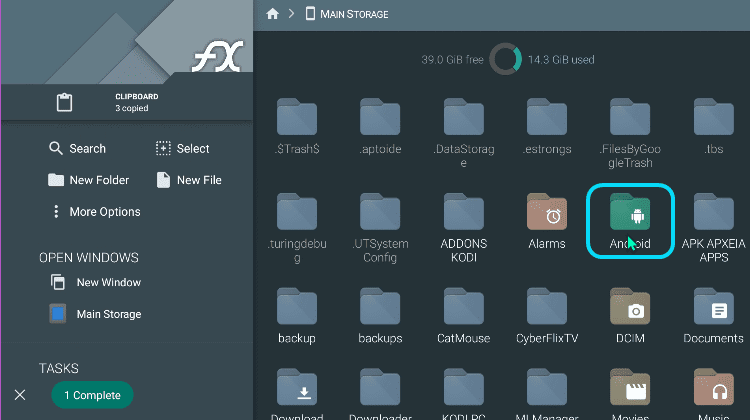Click the 14.3 GiB used label
This screenshot has height=420, width=750.
[x=561, y=60]
